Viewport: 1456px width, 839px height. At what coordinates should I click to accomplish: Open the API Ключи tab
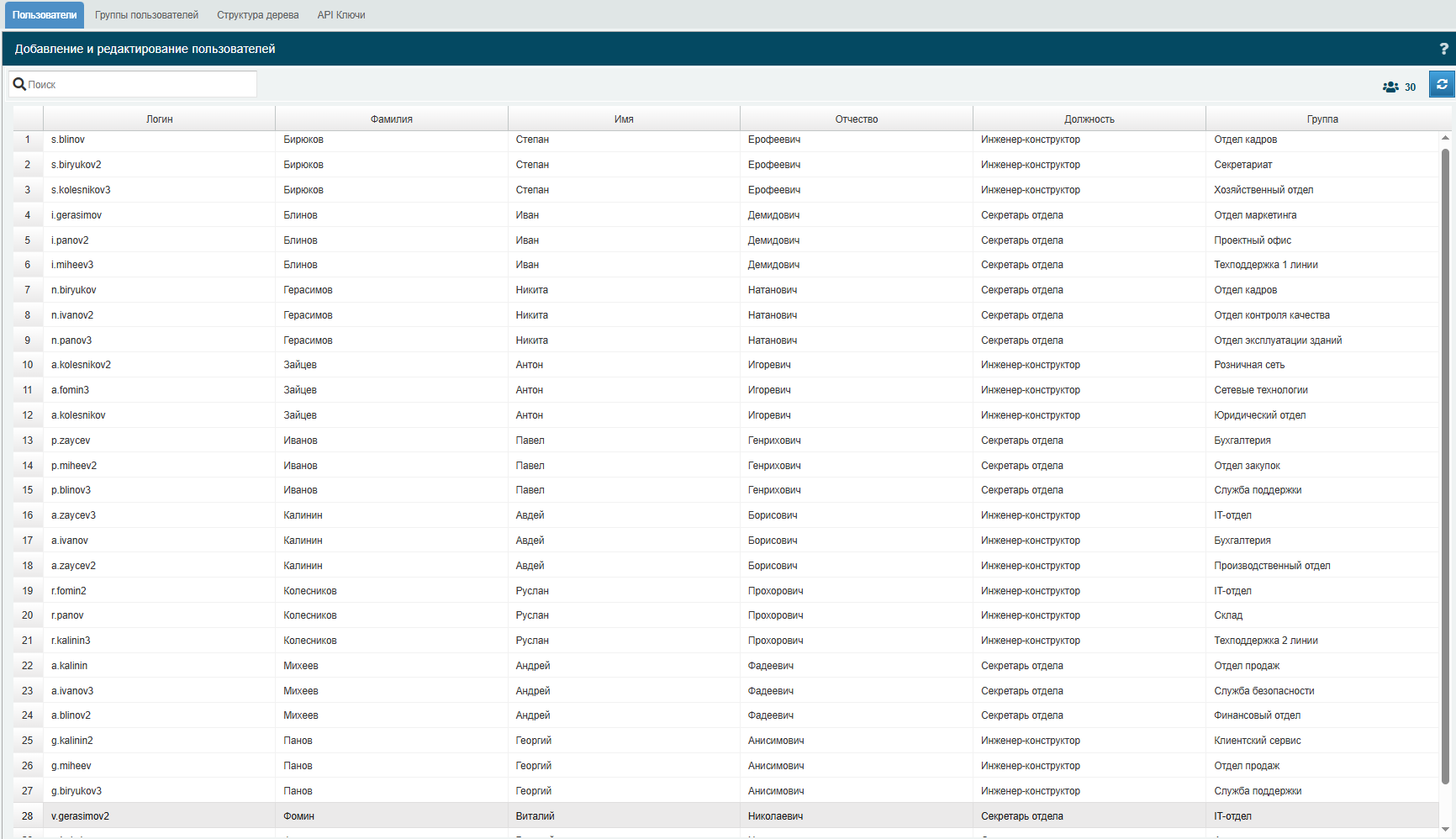pyautogui.click(x=341, y=15)
